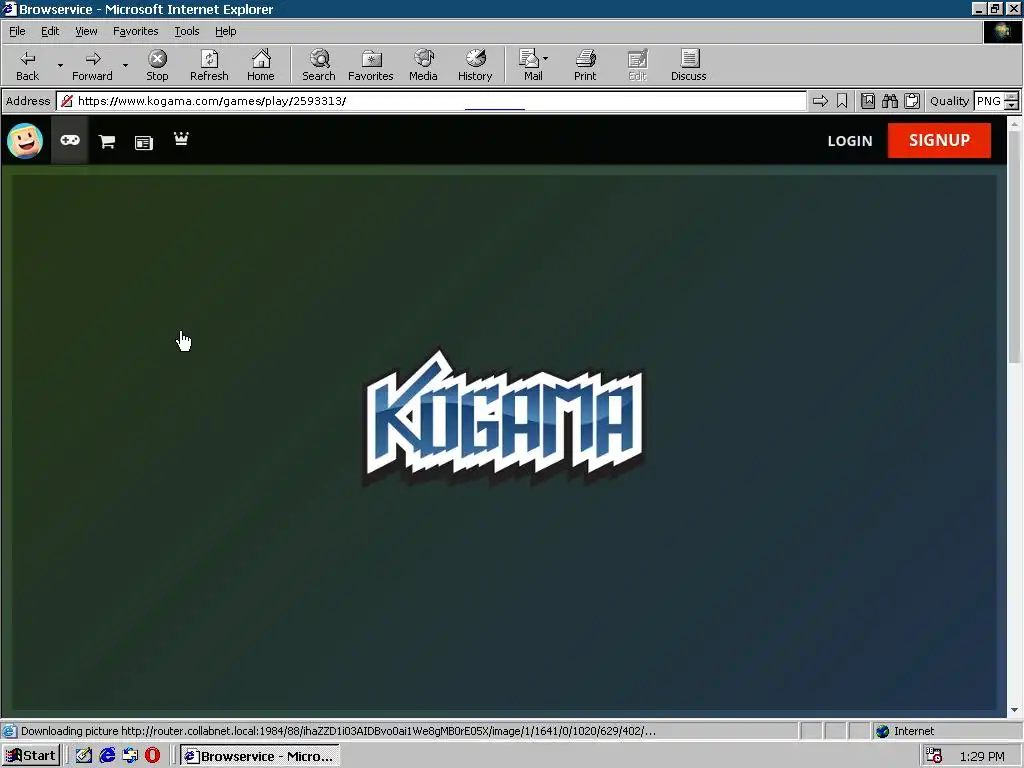Open the games controller icon
Screen dimensions: 1024x768
tap(70, 140)
